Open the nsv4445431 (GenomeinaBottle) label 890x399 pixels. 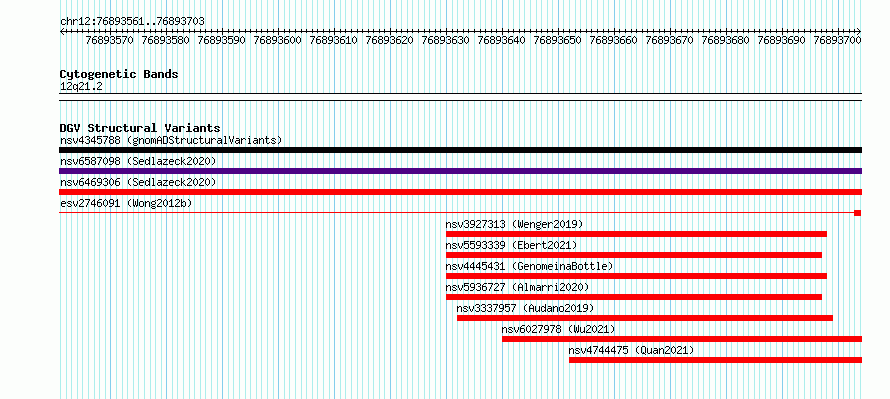point(530,266)
